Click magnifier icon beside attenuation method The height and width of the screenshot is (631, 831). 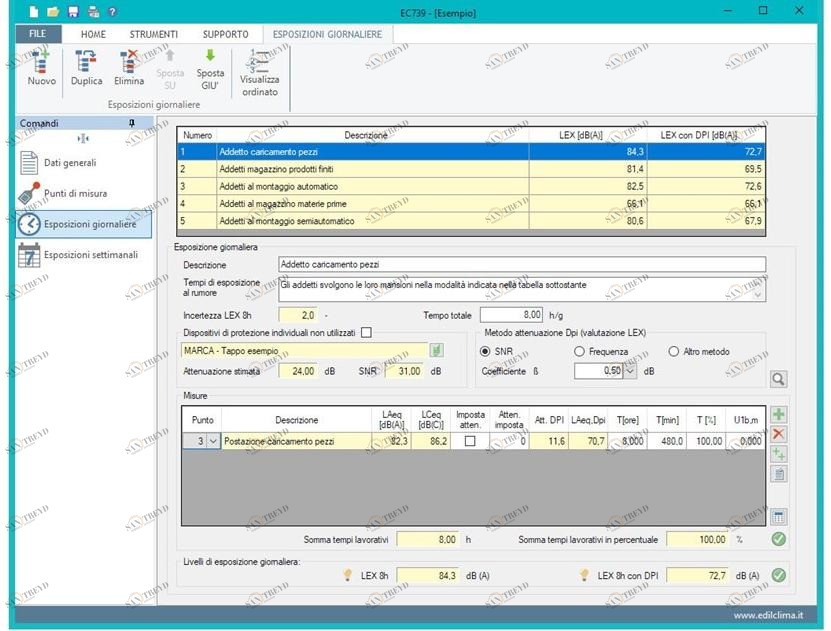coord(778,379)
